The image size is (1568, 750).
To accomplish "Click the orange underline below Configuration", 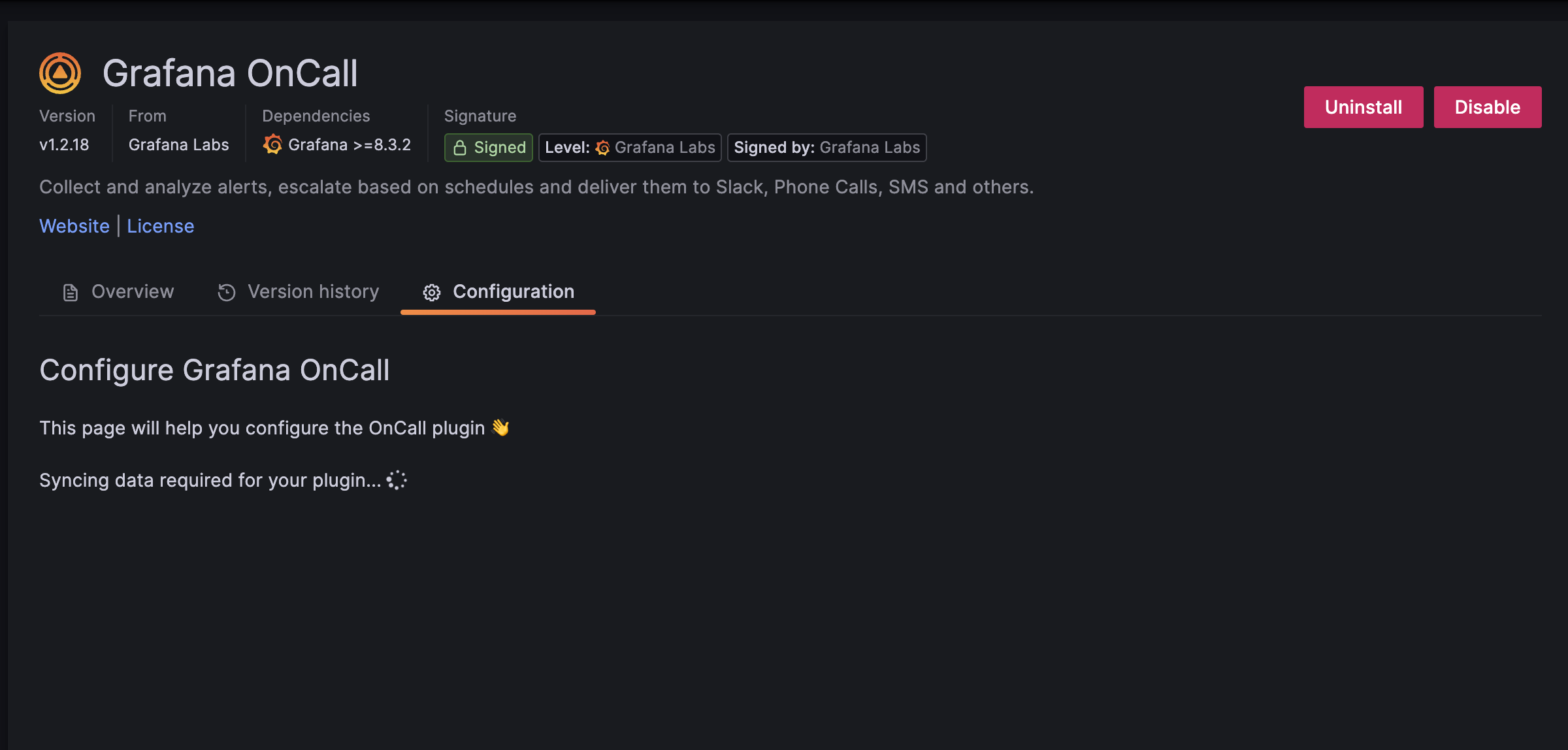I will (498, 314).
